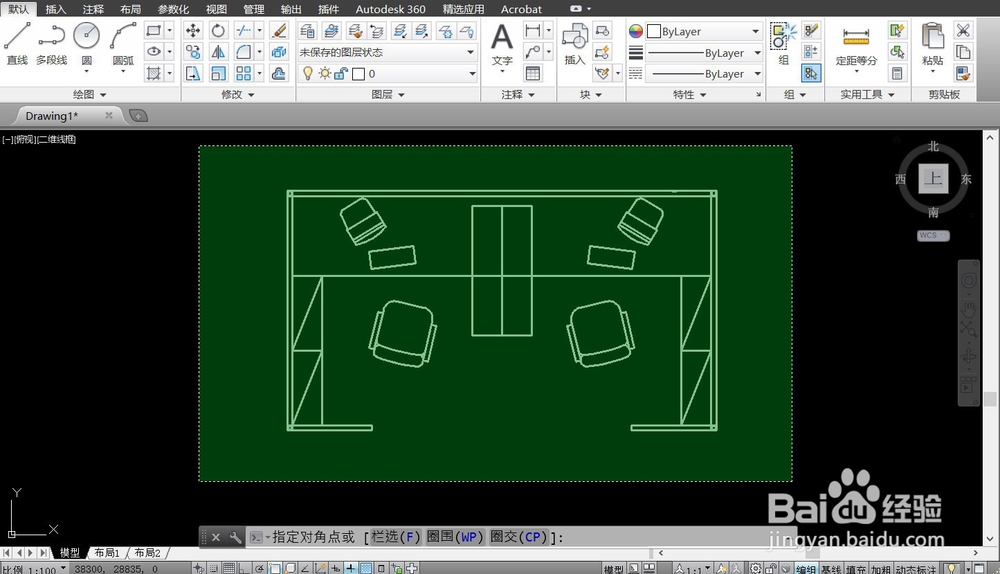Viewport: 1000px width, 574px height.
Task: Click the Rectangle draw tool icon
Action: coord(153,30)
